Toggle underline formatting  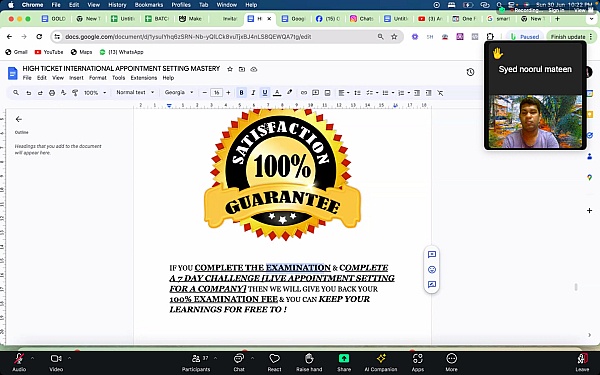(265, 93)
